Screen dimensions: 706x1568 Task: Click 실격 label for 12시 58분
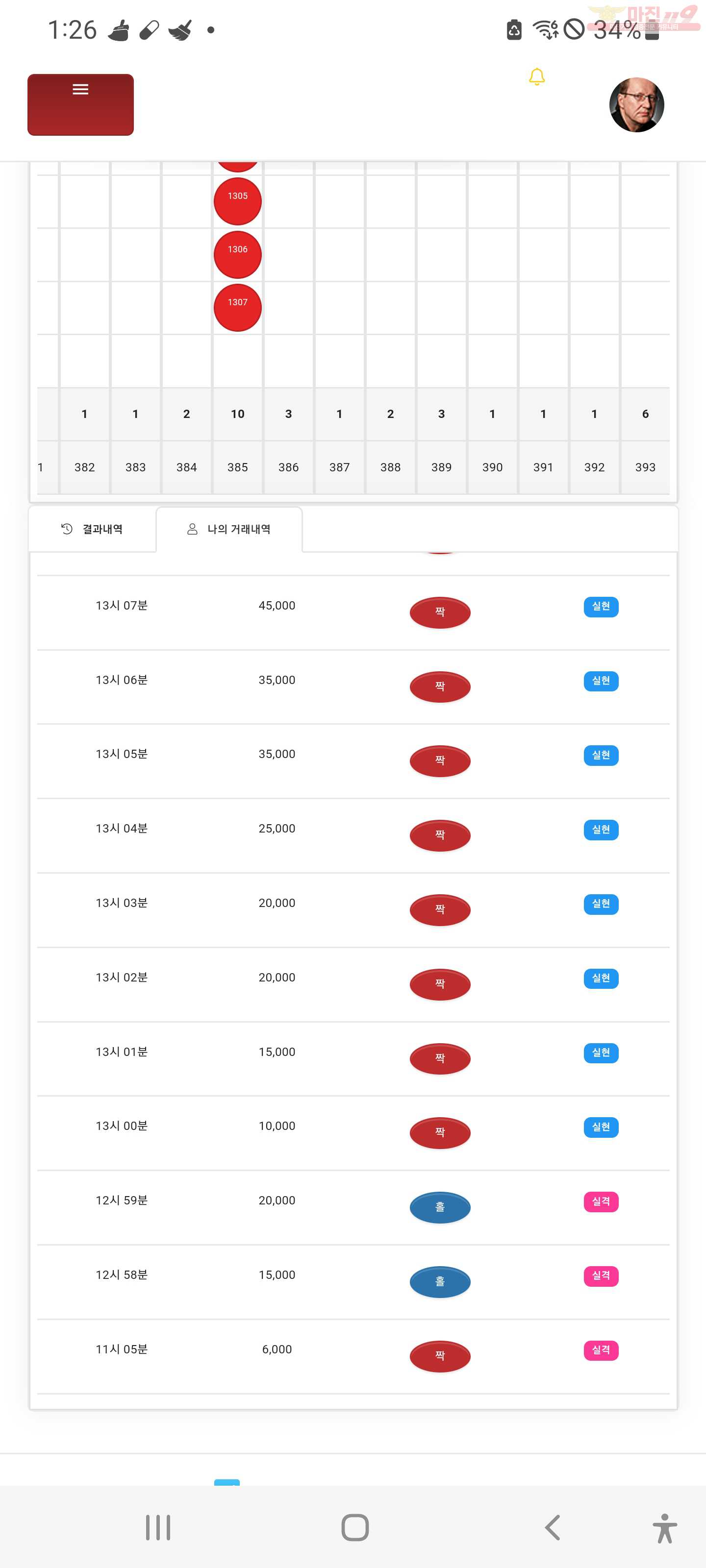coord(601,1275)
